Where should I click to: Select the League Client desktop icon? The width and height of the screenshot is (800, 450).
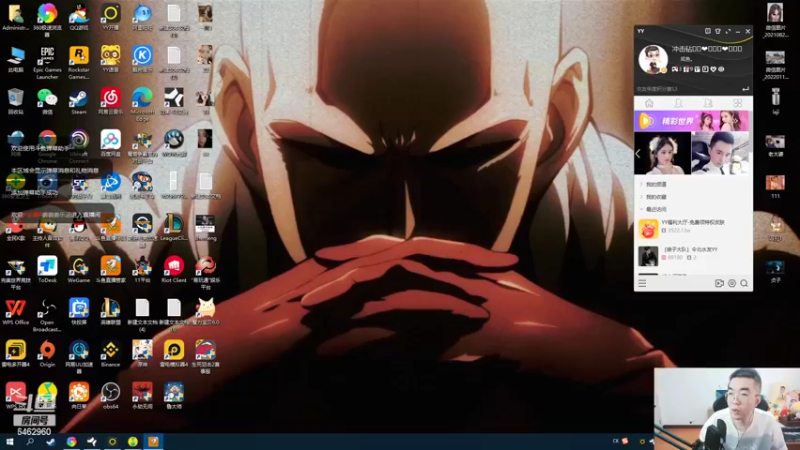pos(174,228)
